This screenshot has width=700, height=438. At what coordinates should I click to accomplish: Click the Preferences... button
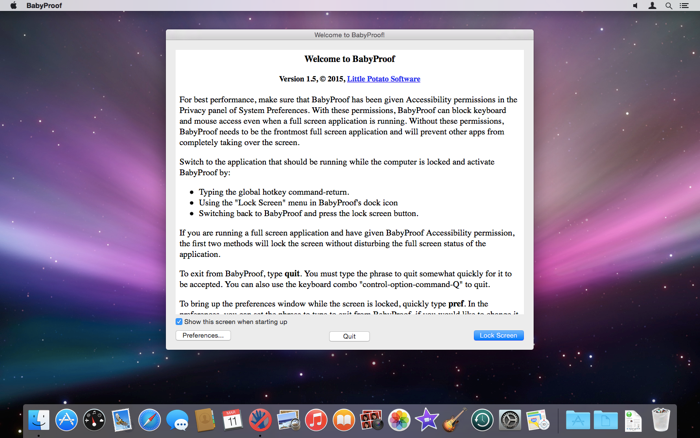tap(203, 335)
